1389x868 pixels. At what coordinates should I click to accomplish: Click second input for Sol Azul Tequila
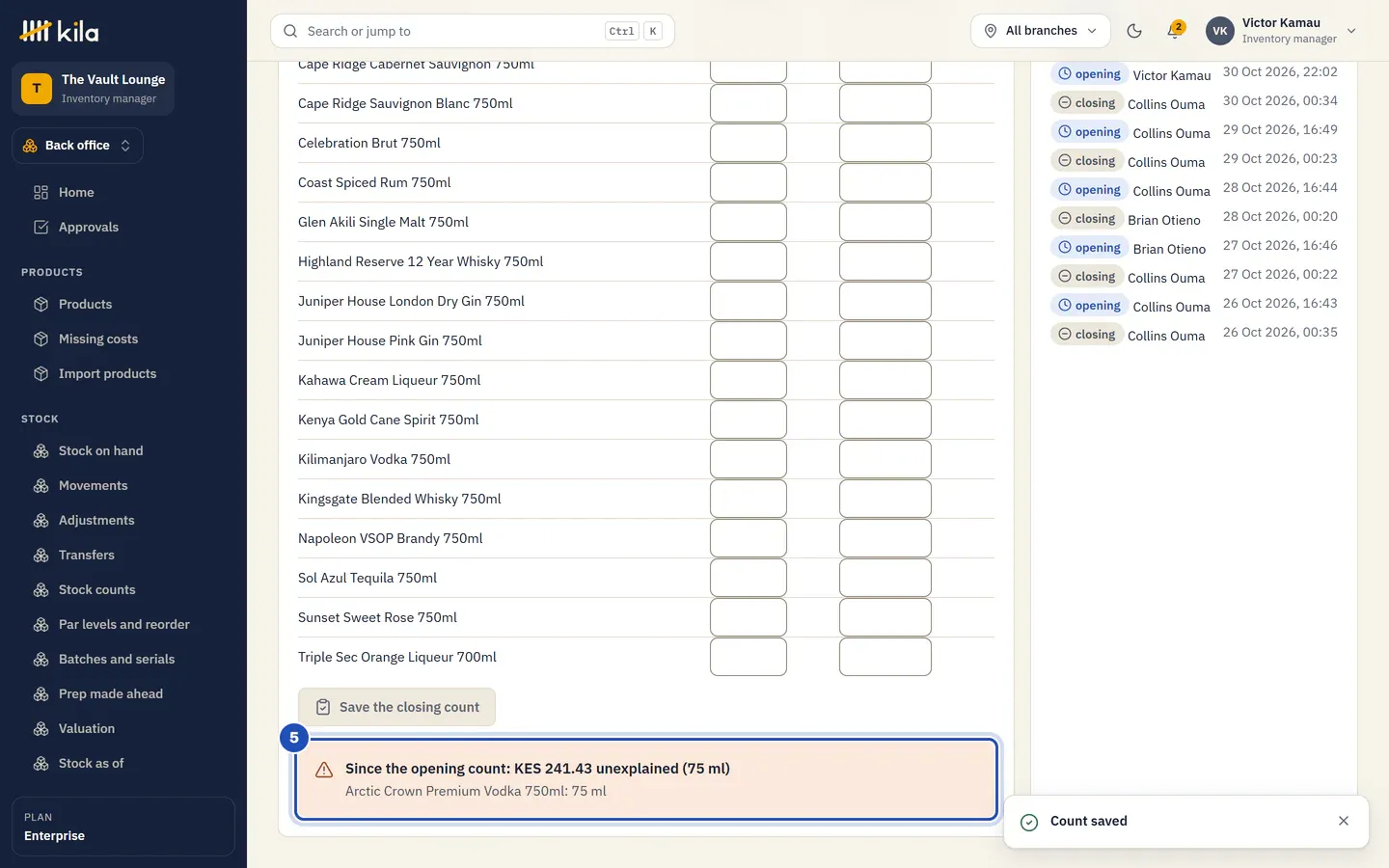point(885,578)
